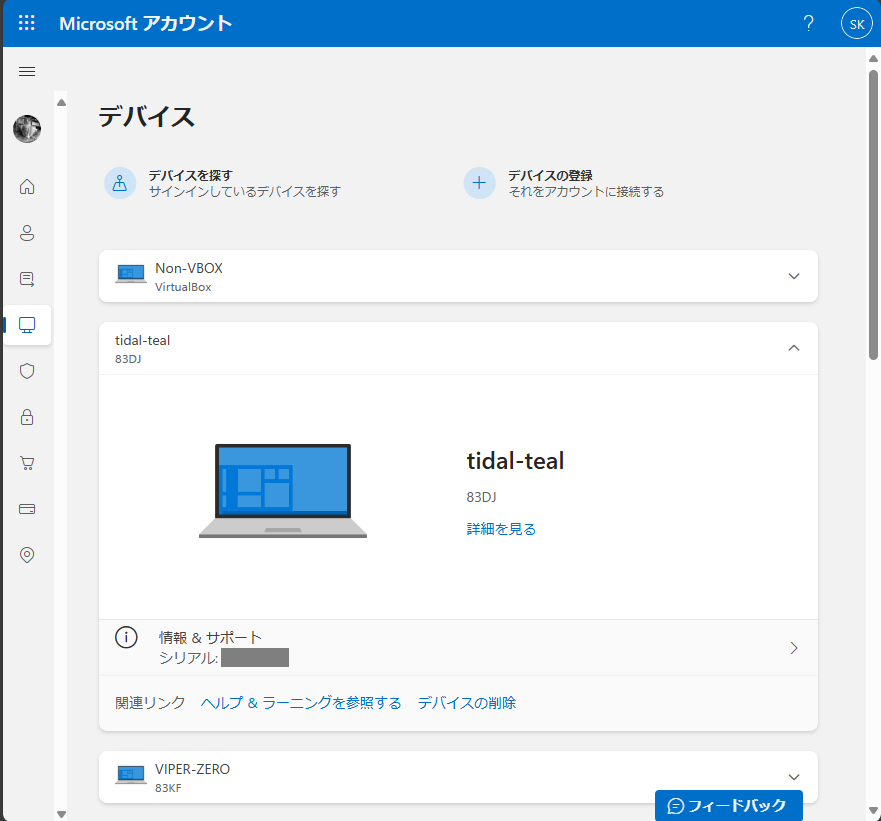Click the info circle icon beside 情報 & サポート
The width and height of the screenshot is (881, 821).
click(126, 637)
